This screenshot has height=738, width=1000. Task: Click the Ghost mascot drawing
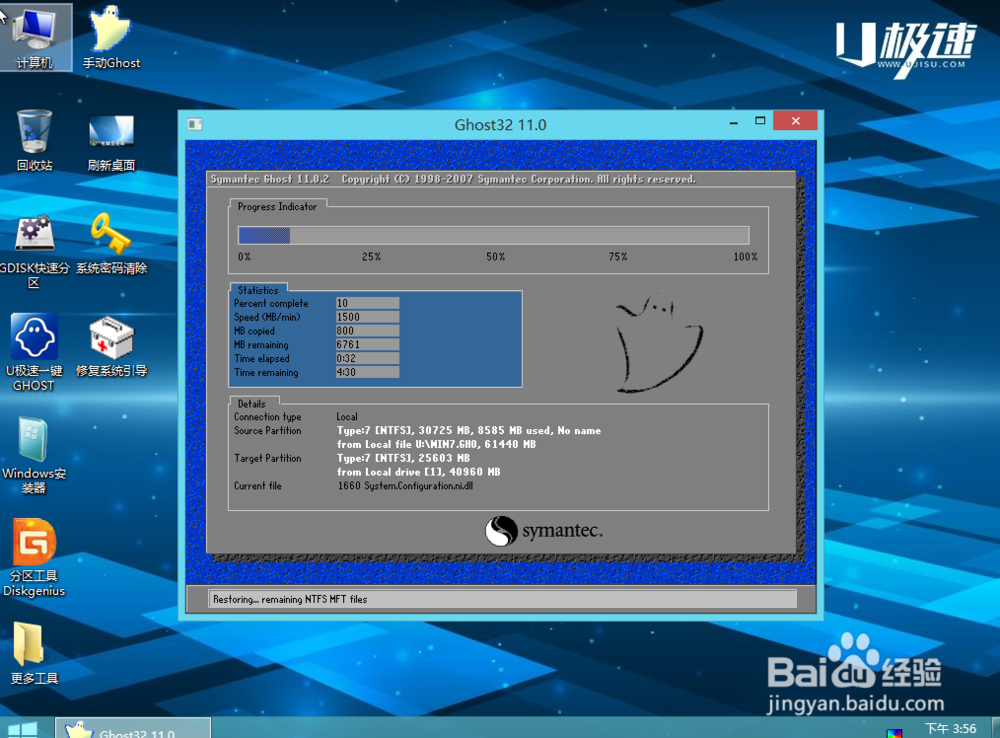point(658,343)
